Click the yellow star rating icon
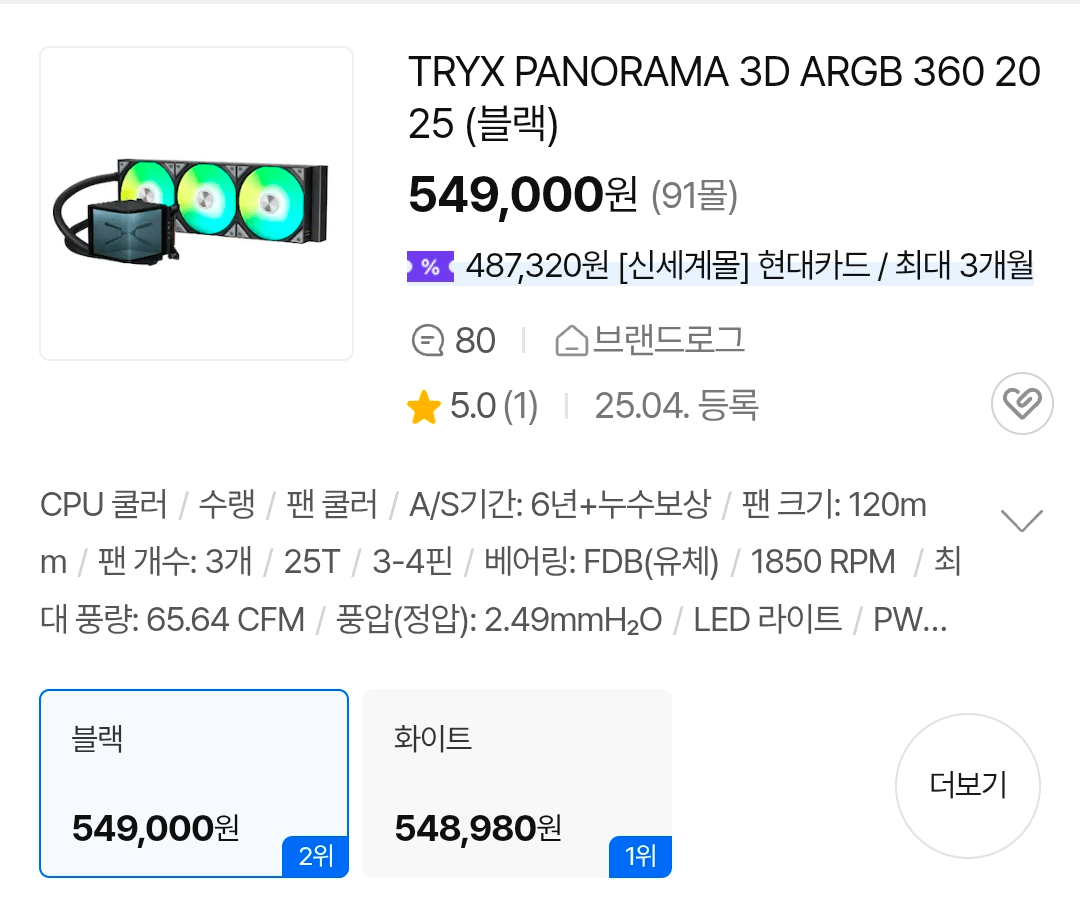The width and height of the screenshot is (1080, 918). click(x=424, y=406)
